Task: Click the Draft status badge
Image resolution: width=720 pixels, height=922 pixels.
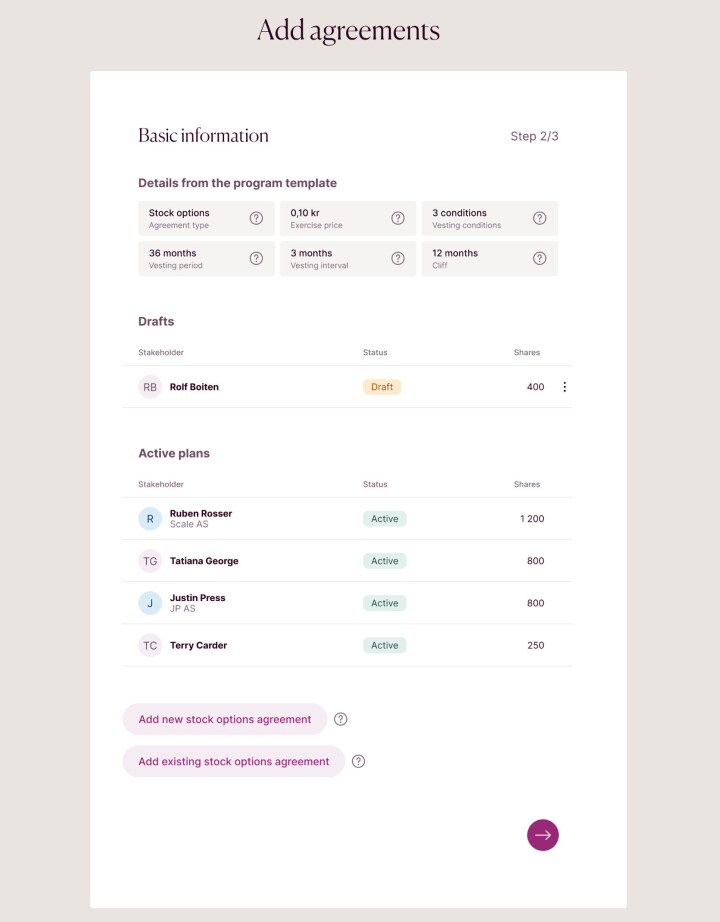Action: pos(382,387)
